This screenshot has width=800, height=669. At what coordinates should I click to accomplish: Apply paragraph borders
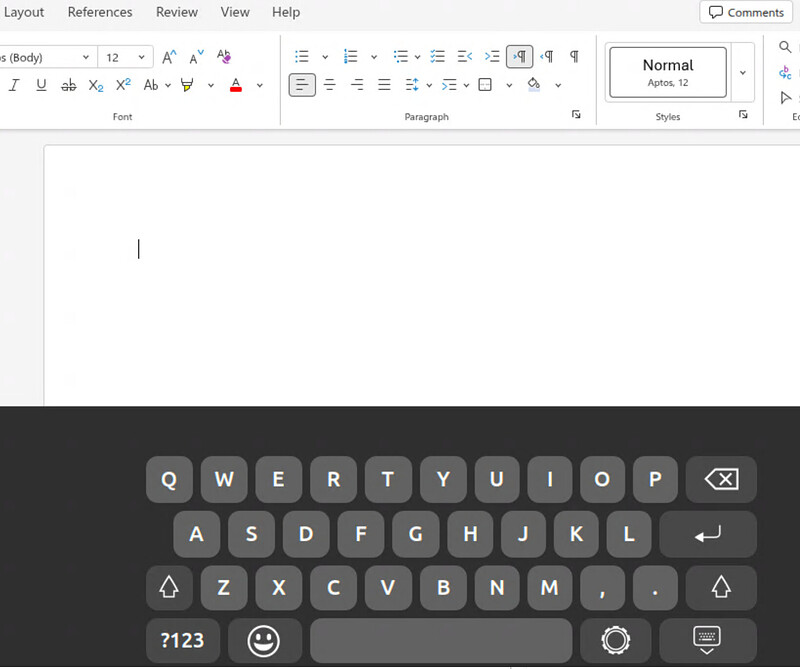[485, 85]
